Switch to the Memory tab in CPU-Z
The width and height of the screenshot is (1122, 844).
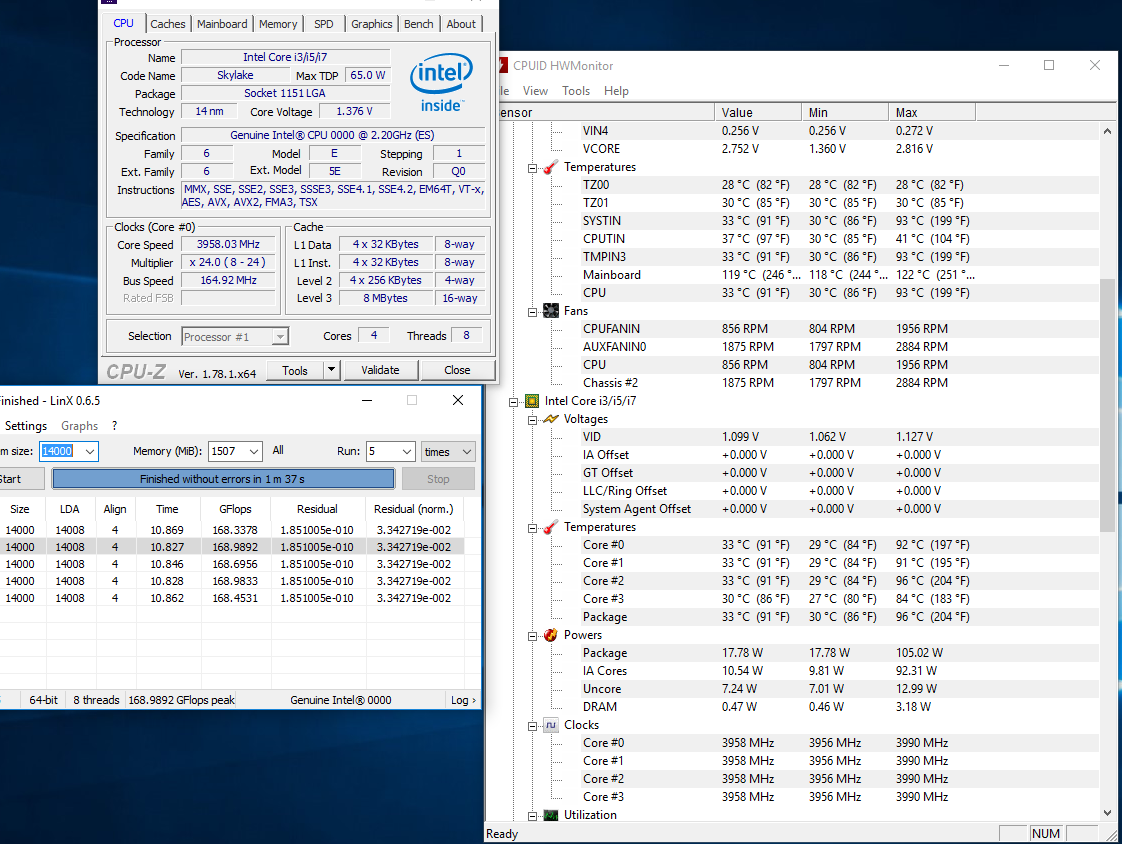tap(278, 24)
